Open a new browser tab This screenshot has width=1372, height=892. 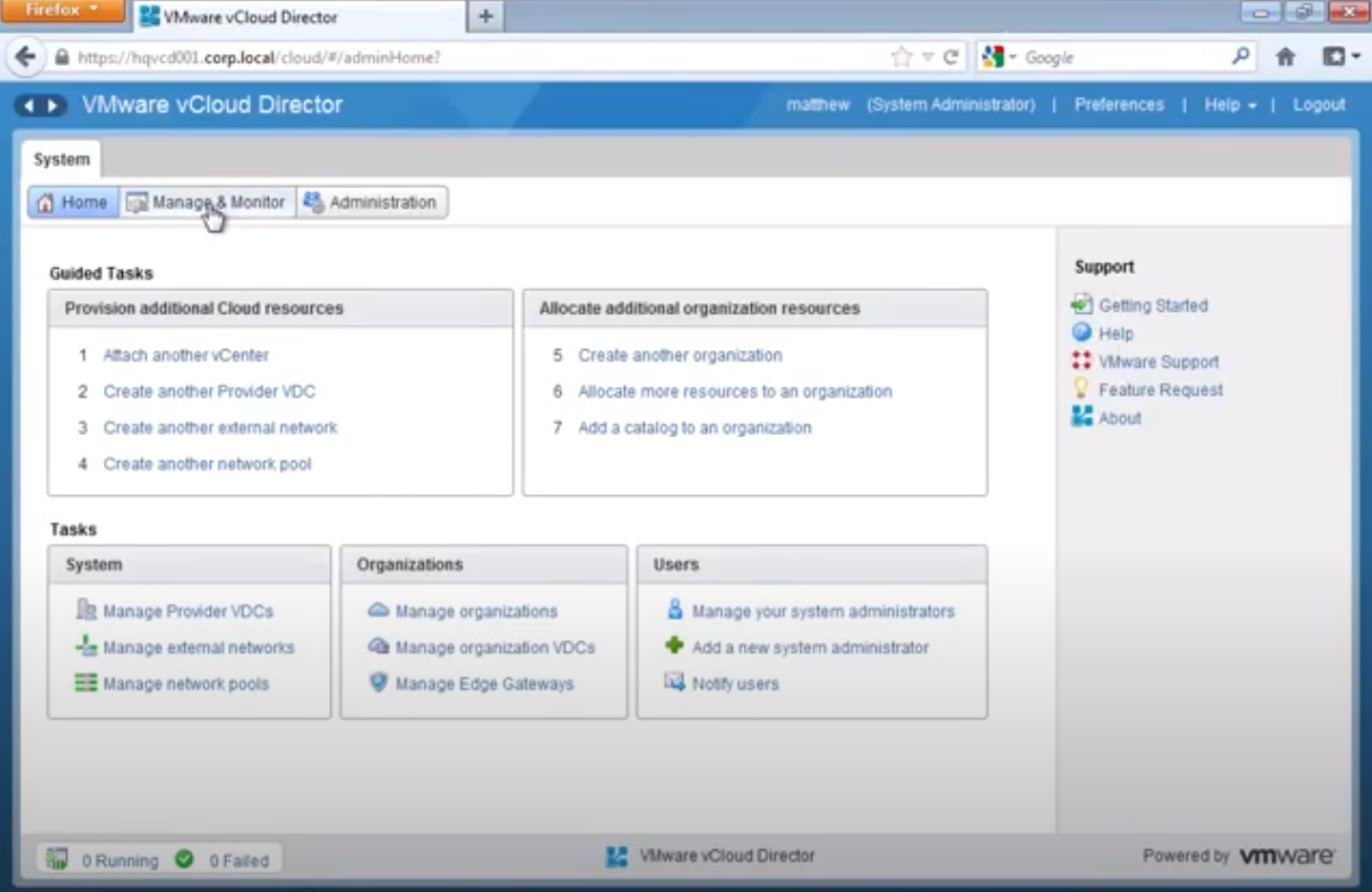486,16
